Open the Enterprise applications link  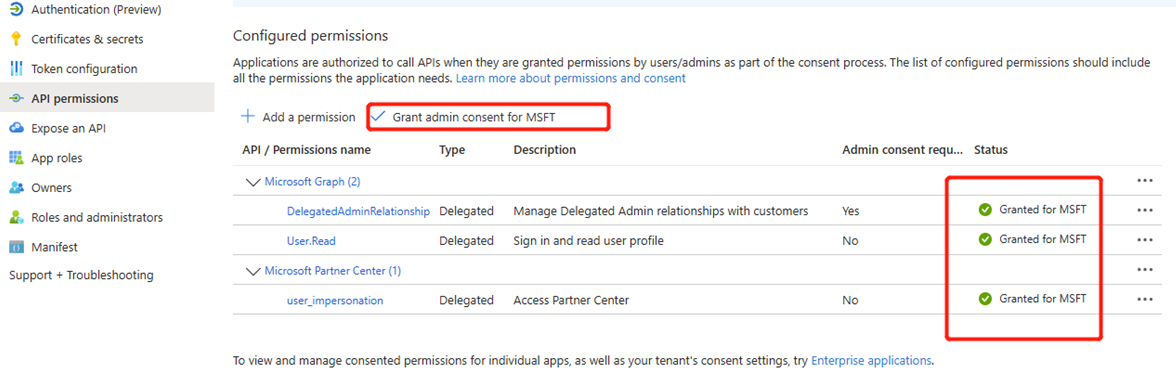pos(871,360)
